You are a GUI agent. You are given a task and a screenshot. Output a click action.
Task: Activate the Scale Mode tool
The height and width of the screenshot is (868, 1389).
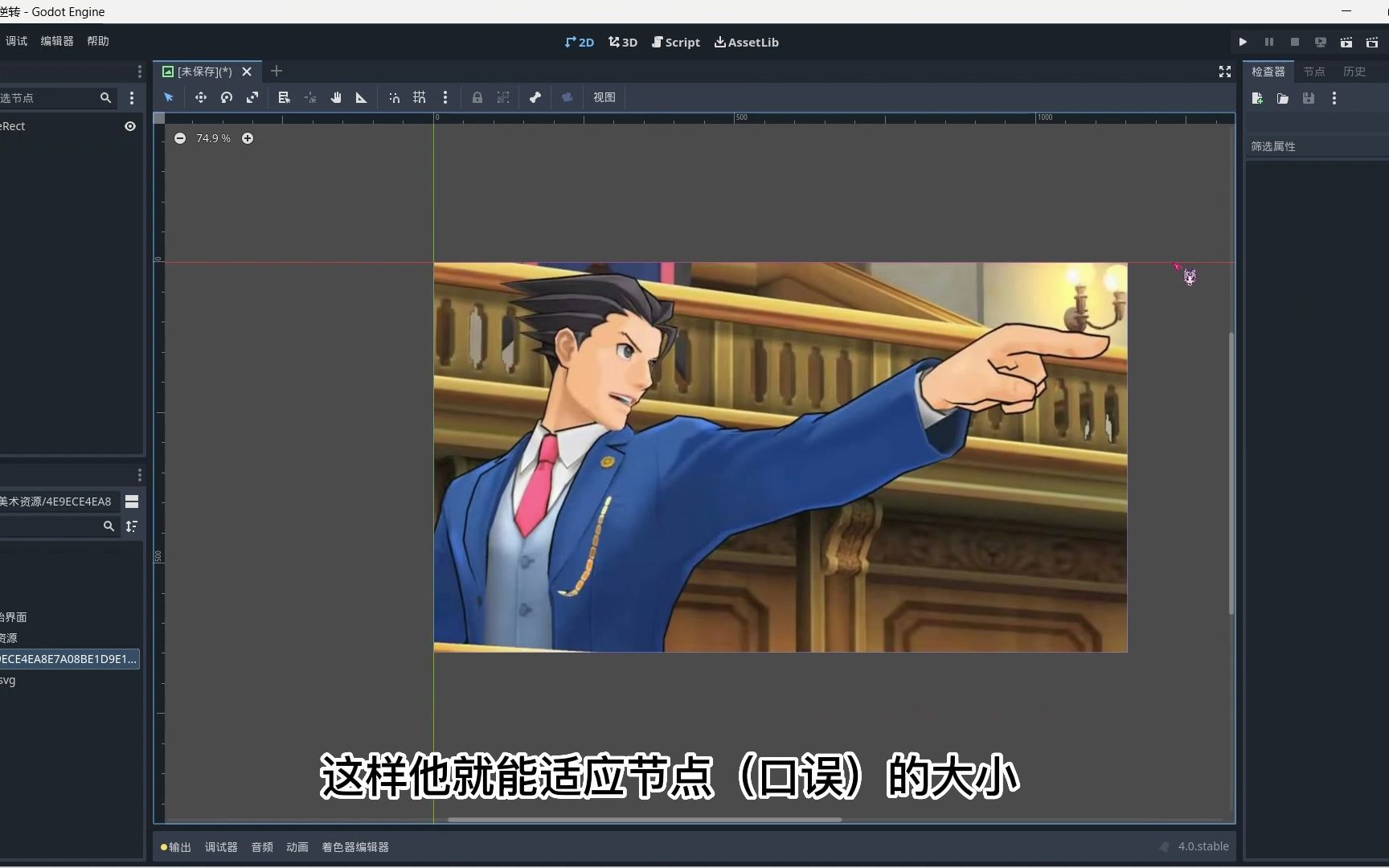coord(252,97)
